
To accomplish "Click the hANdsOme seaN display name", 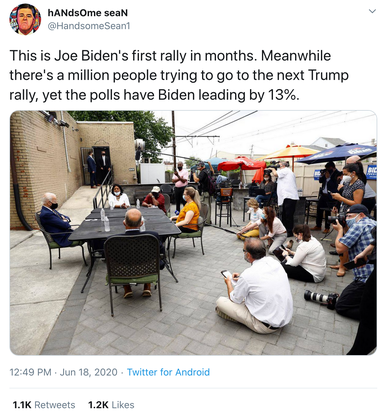I will click(88, 13).
